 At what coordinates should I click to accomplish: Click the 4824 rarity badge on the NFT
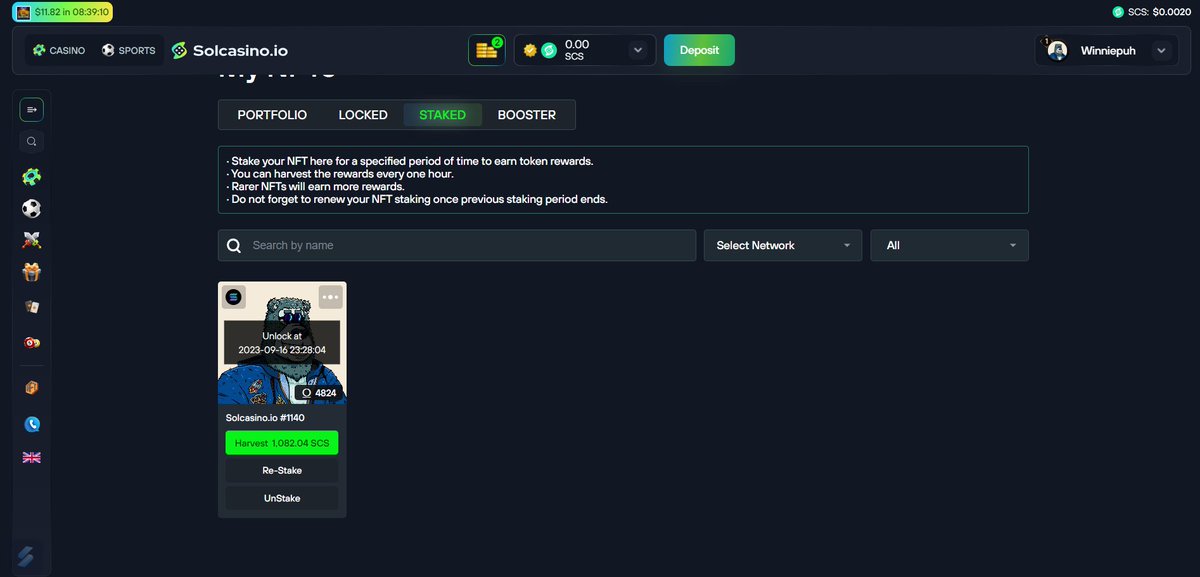pos(320,393)
